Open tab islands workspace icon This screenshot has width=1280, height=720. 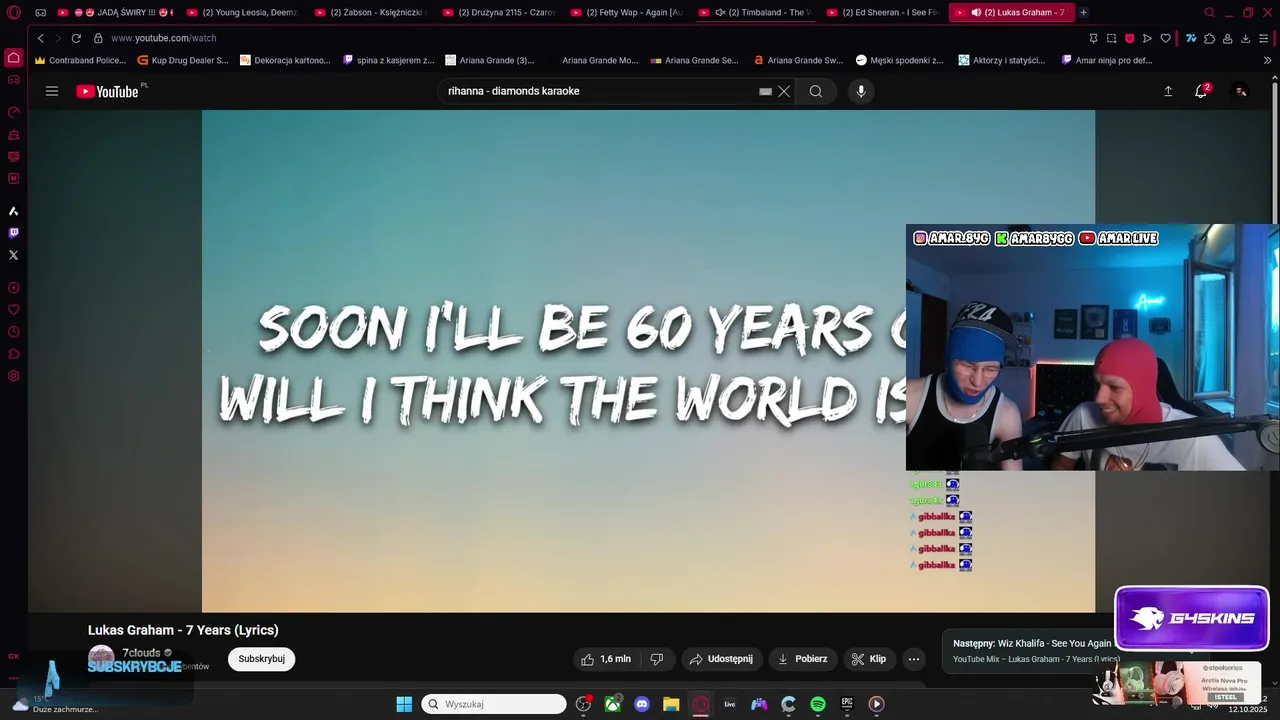click(x=41, y=12)
